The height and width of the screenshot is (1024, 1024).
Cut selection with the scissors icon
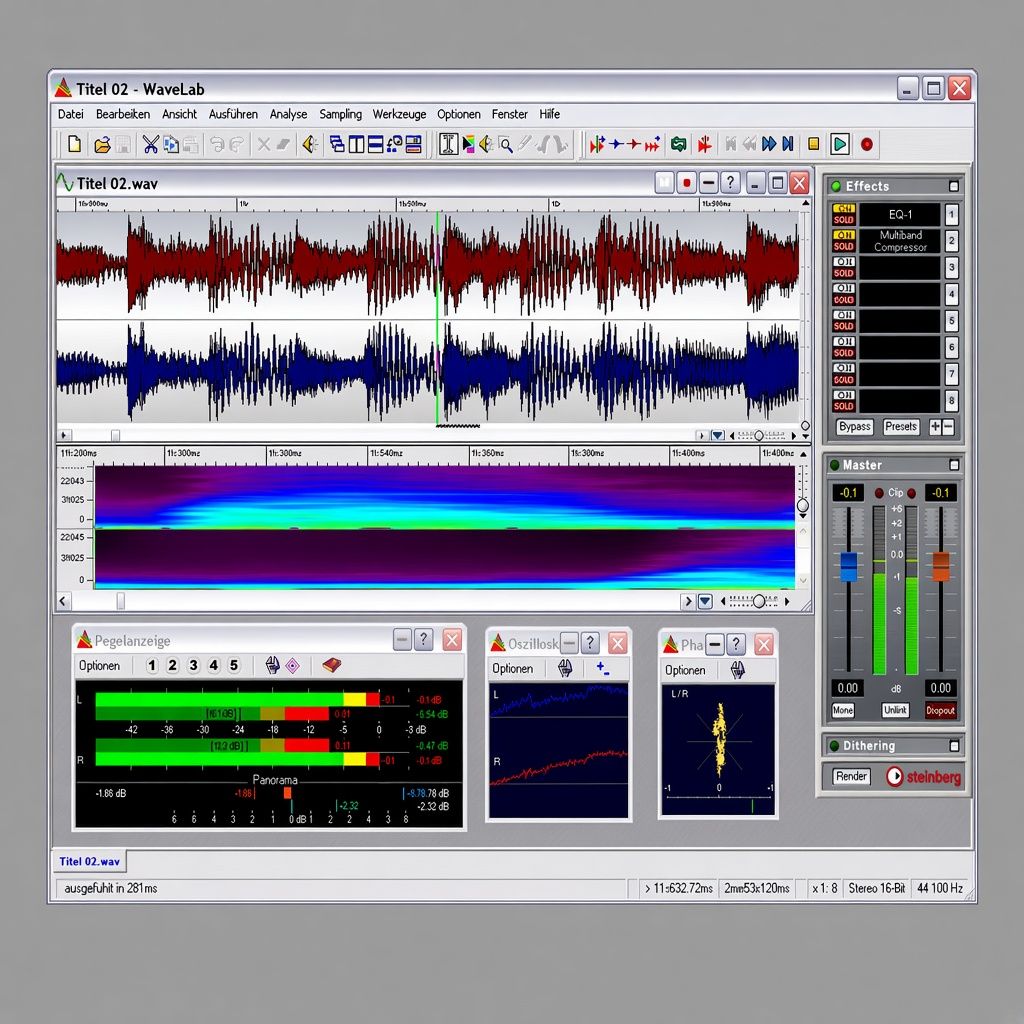(x=151, y=144)
